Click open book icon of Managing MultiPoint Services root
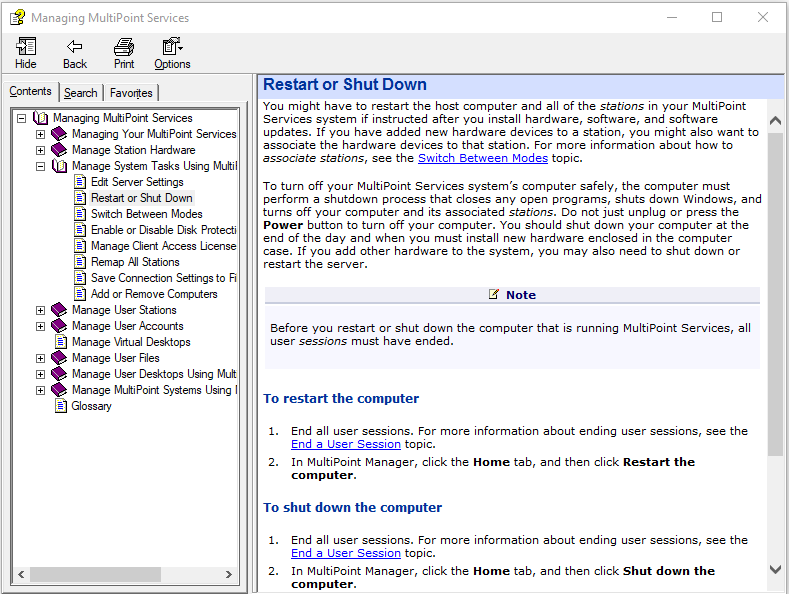The image size is (789, 594). (41, 118)
